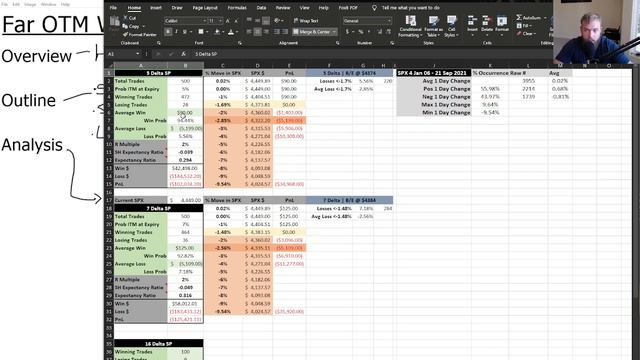
Task: Open the Copy options dropdown arrow
Action: 143,27
